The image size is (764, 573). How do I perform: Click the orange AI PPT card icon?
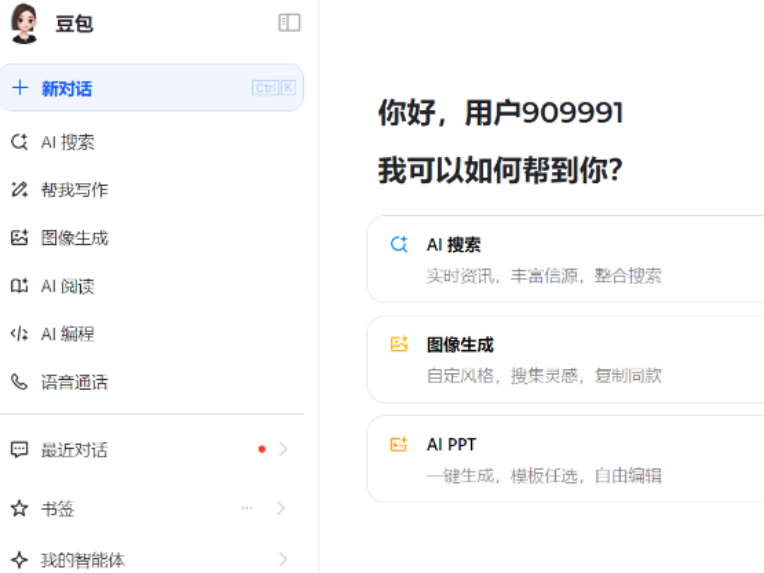399,444
